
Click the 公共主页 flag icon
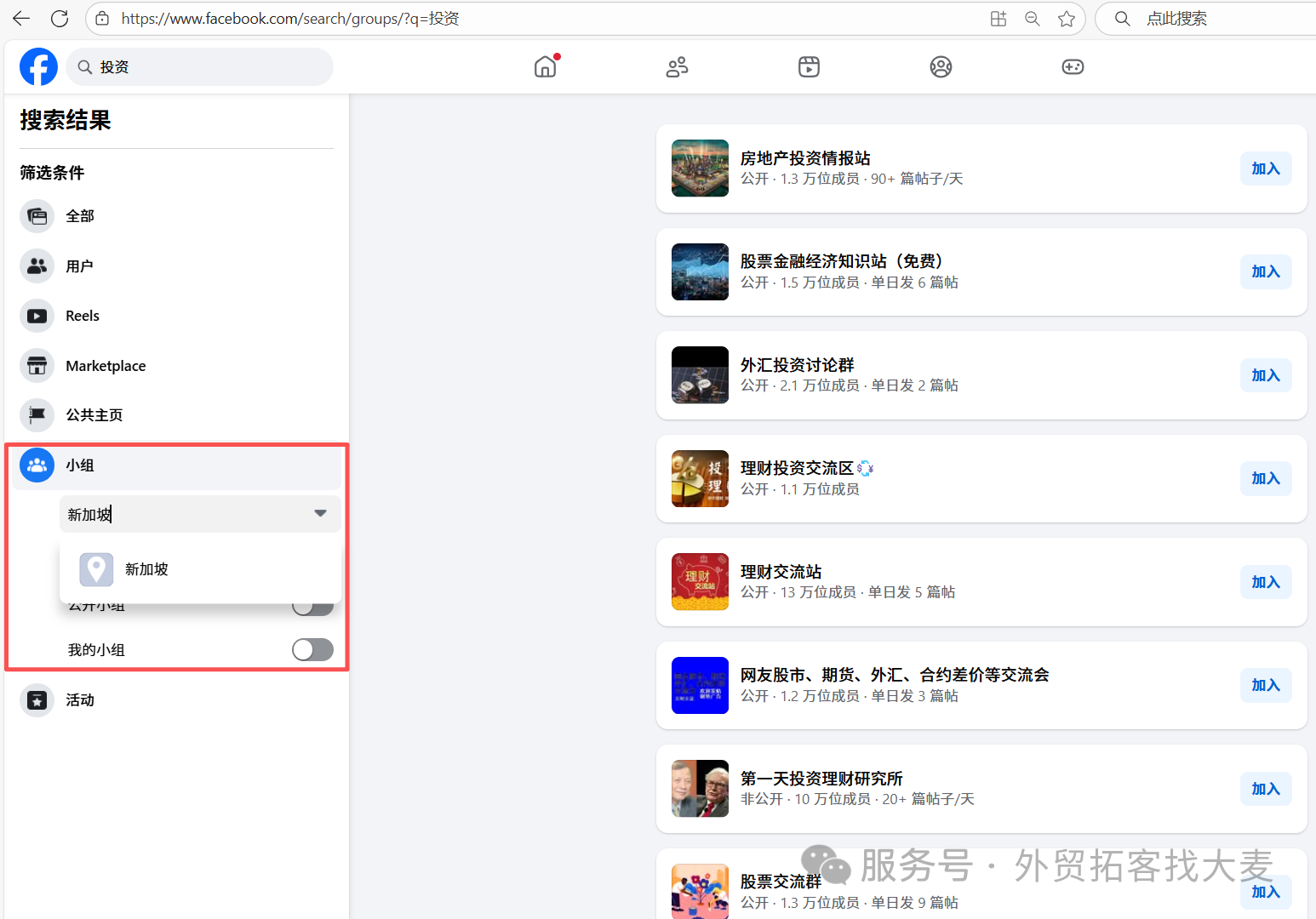click(x=37, y=415)
